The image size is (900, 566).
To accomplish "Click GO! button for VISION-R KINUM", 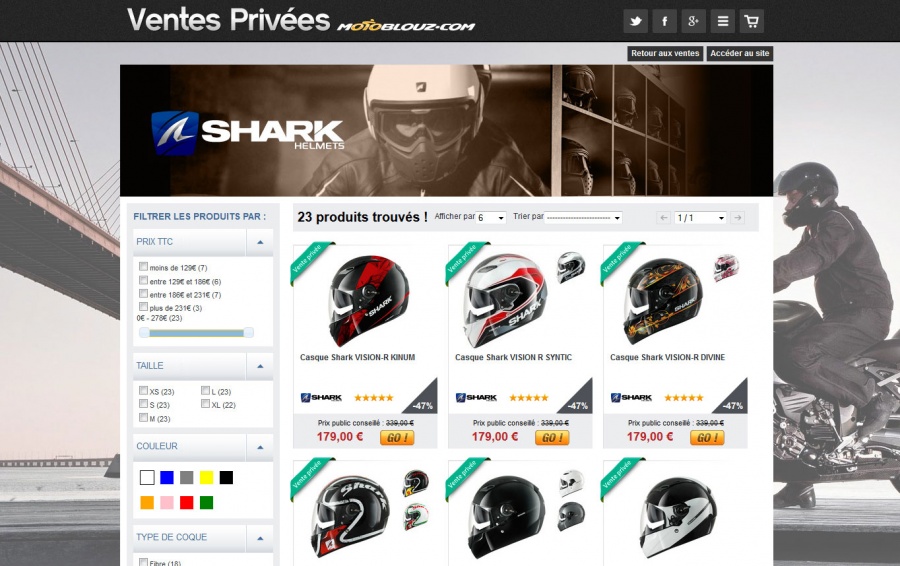I will pyautogui.click(x=397, y=437).
